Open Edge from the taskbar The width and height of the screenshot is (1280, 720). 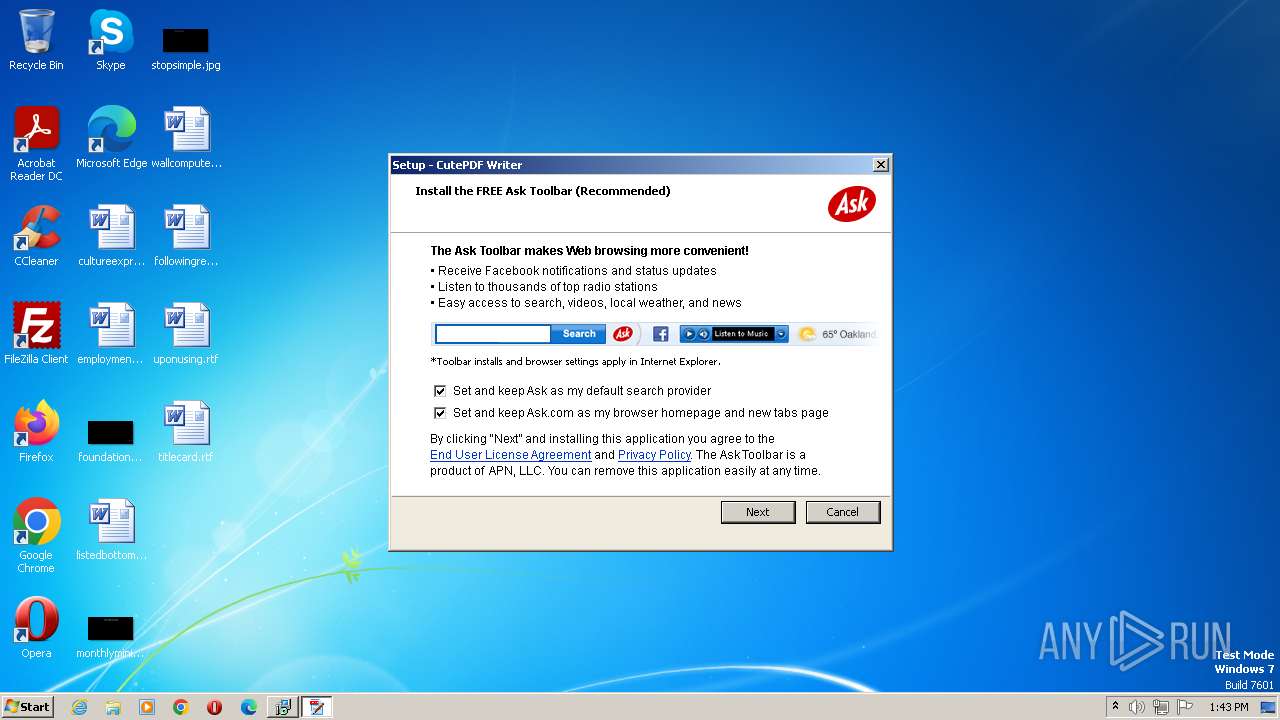click(x=249, y=707)
